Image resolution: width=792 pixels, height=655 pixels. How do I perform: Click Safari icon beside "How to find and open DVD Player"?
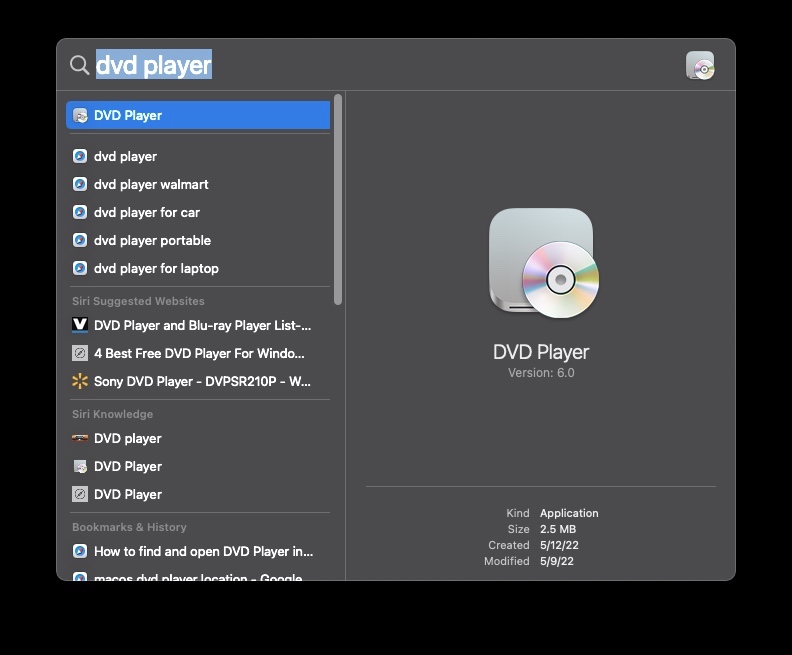[80, 551]
